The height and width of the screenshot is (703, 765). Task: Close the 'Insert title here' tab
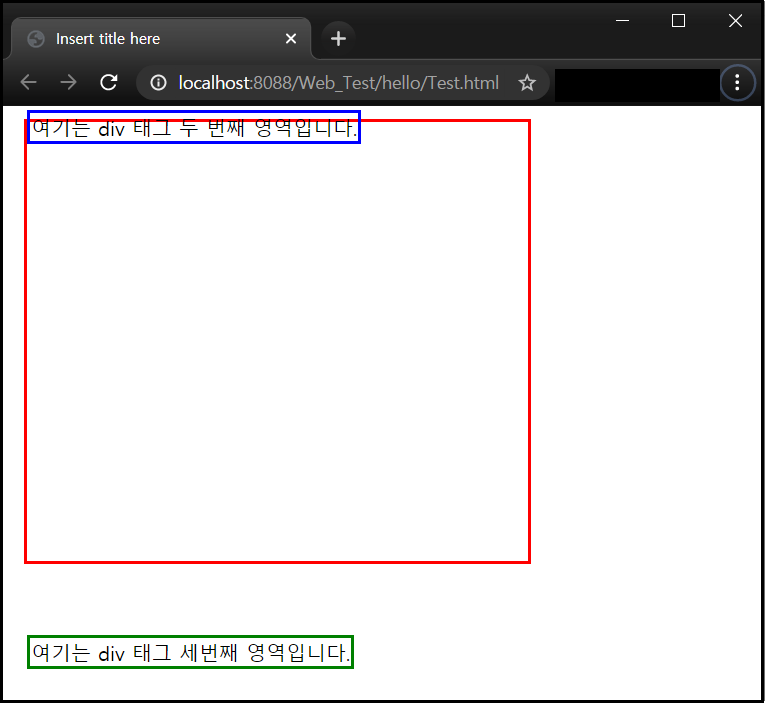291,39
